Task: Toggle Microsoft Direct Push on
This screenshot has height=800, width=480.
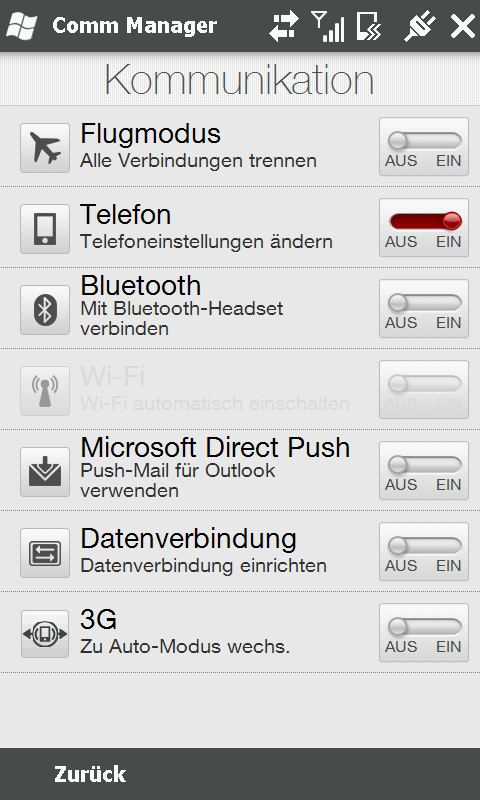Action: pyautogui.click(x=424, y=470)
